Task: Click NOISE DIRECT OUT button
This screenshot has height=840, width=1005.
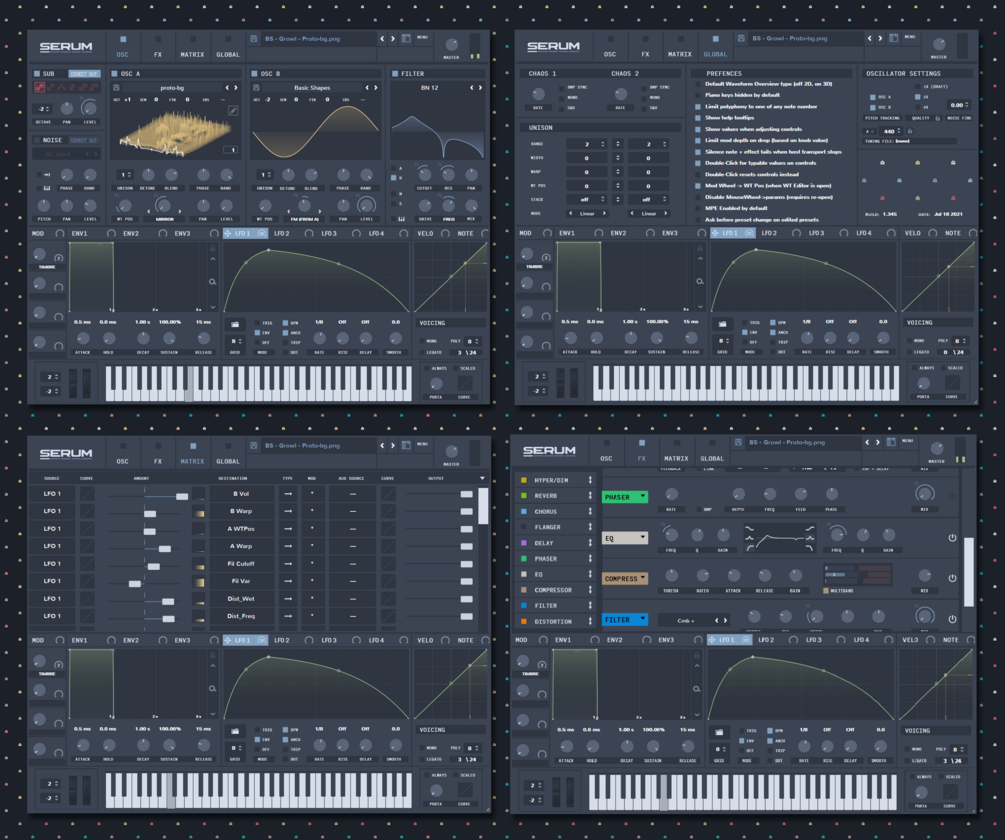Action: point(84,140)
